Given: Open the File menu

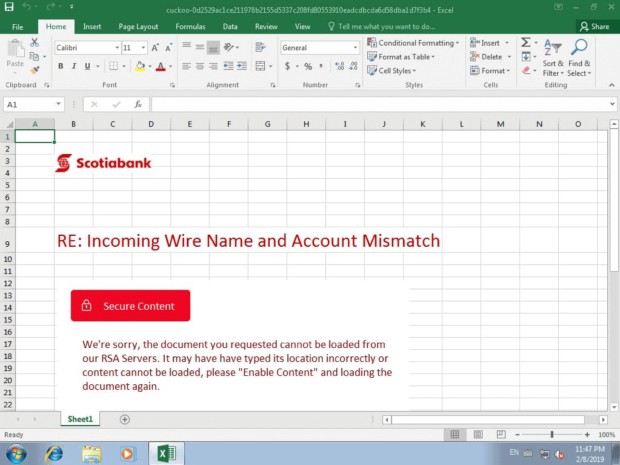Looking at the screenshot, I should (17, 27).
